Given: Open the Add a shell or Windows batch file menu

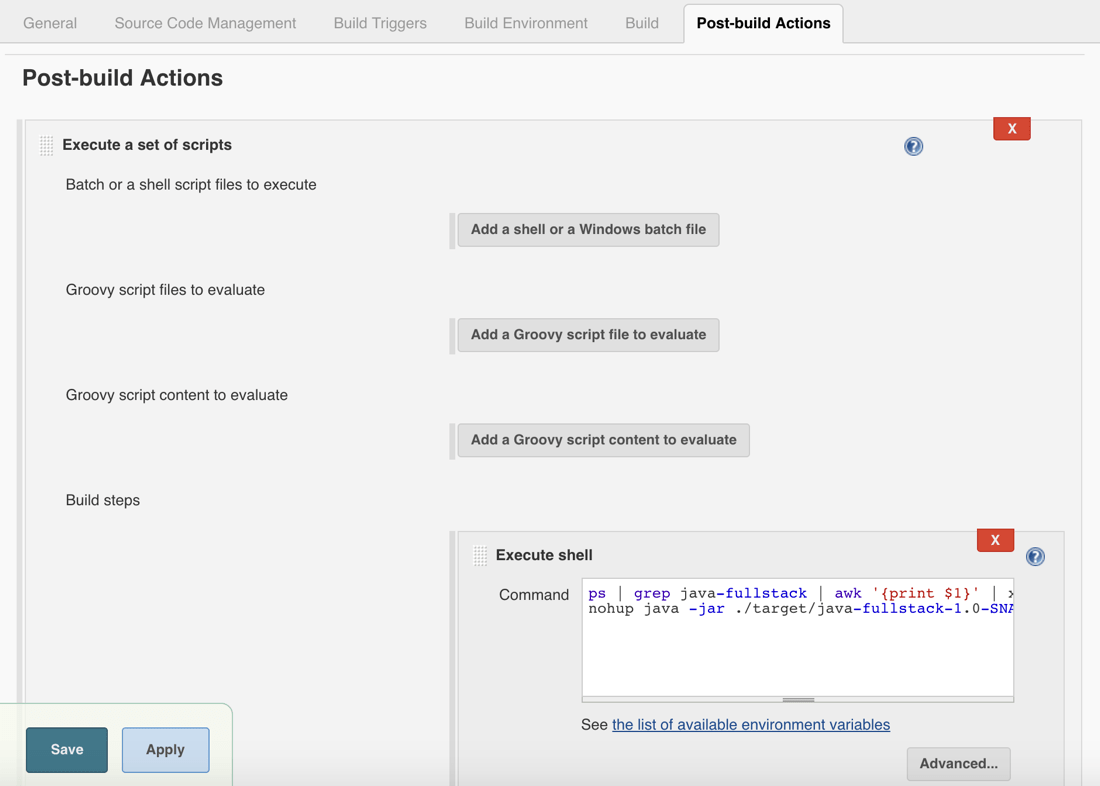Looking at the screenshot, I should tap(588, 229).
